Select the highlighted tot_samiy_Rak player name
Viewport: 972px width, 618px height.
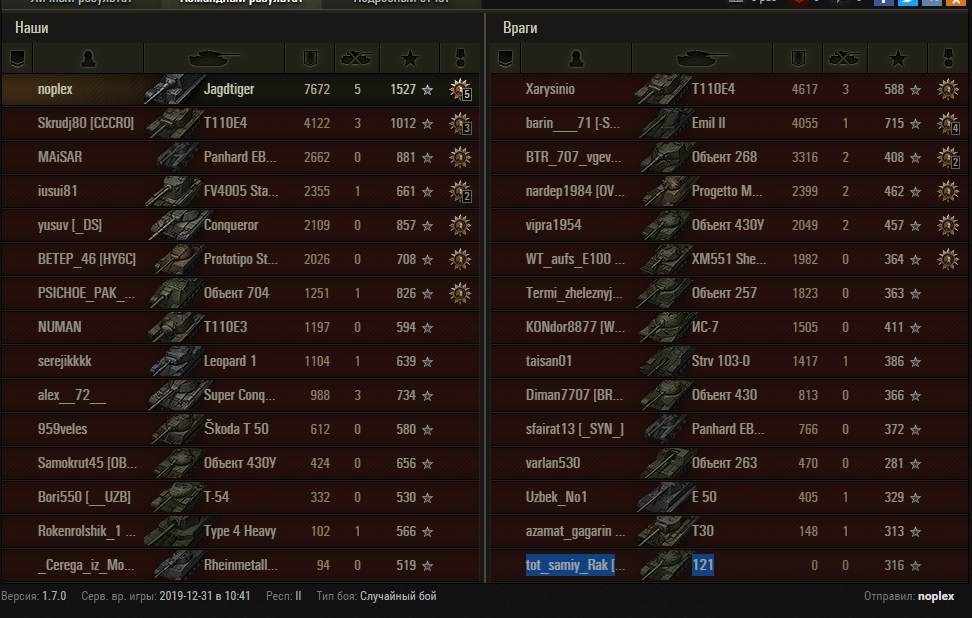570,565
